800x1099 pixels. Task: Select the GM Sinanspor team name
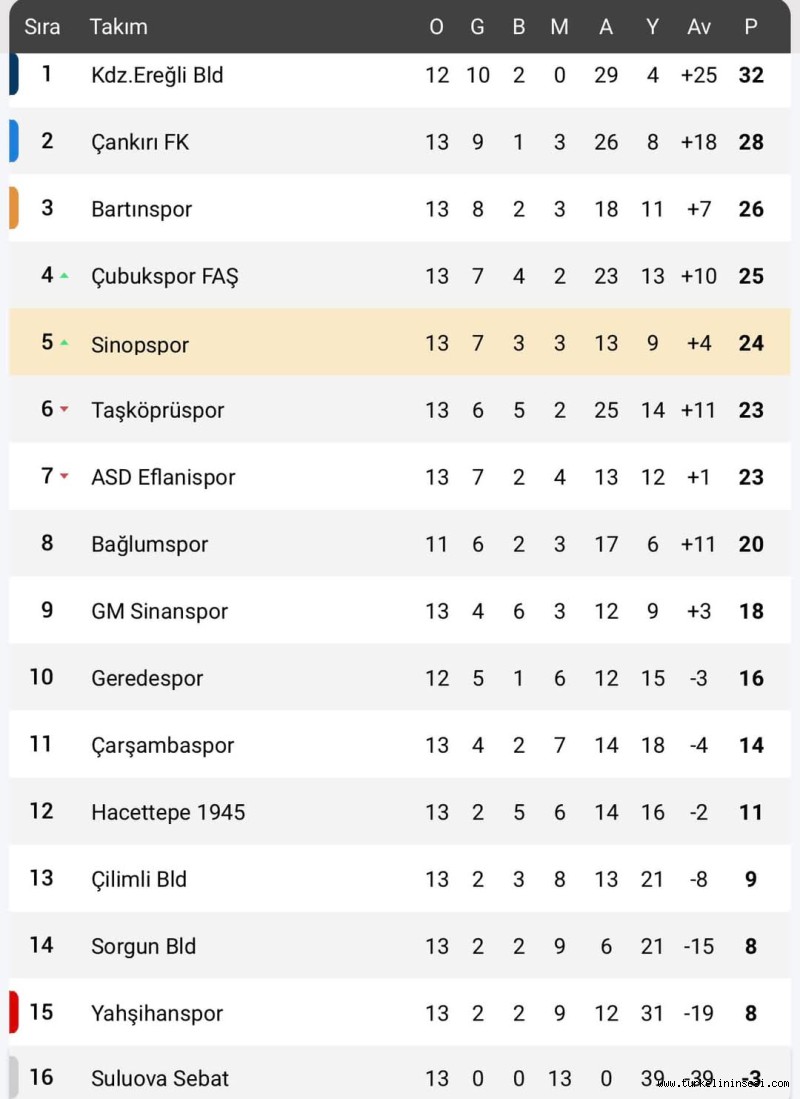point(159,611)
